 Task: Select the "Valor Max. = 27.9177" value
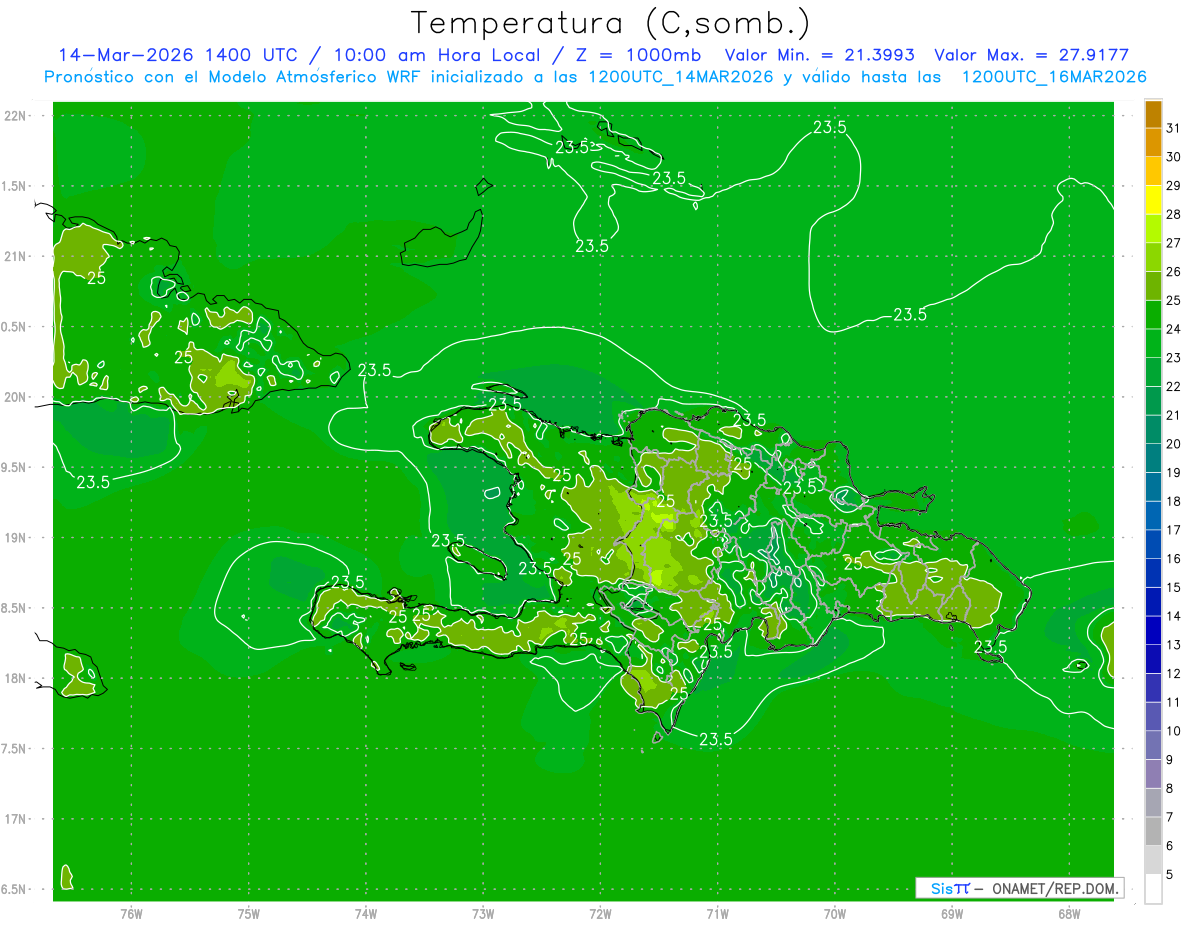[x=1031, y=55]
